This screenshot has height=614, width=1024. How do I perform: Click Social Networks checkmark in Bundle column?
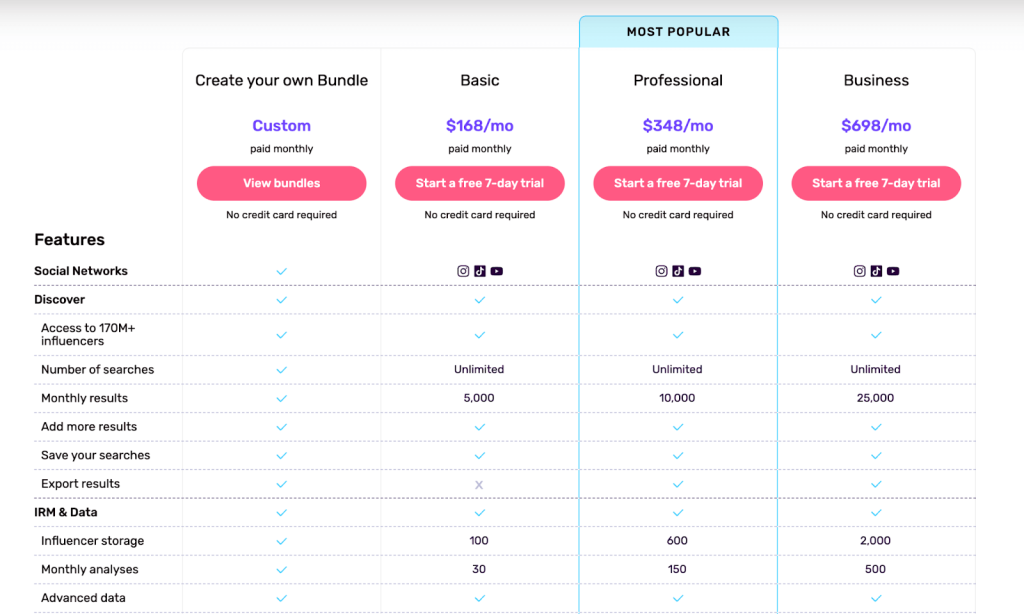coord(281,271)
